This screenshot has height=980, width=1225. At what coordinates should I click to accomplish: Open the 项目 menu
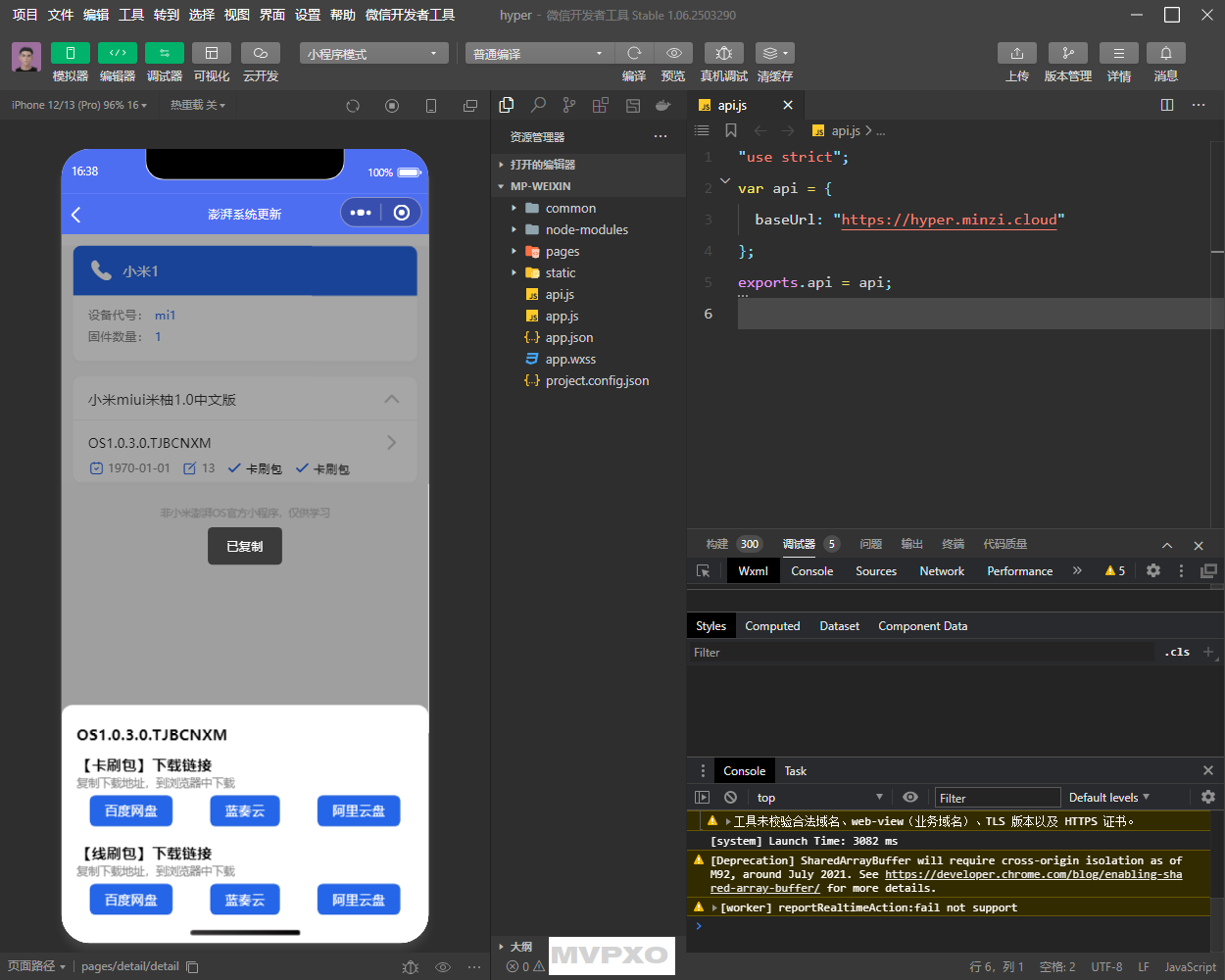[x=24, y=15]
